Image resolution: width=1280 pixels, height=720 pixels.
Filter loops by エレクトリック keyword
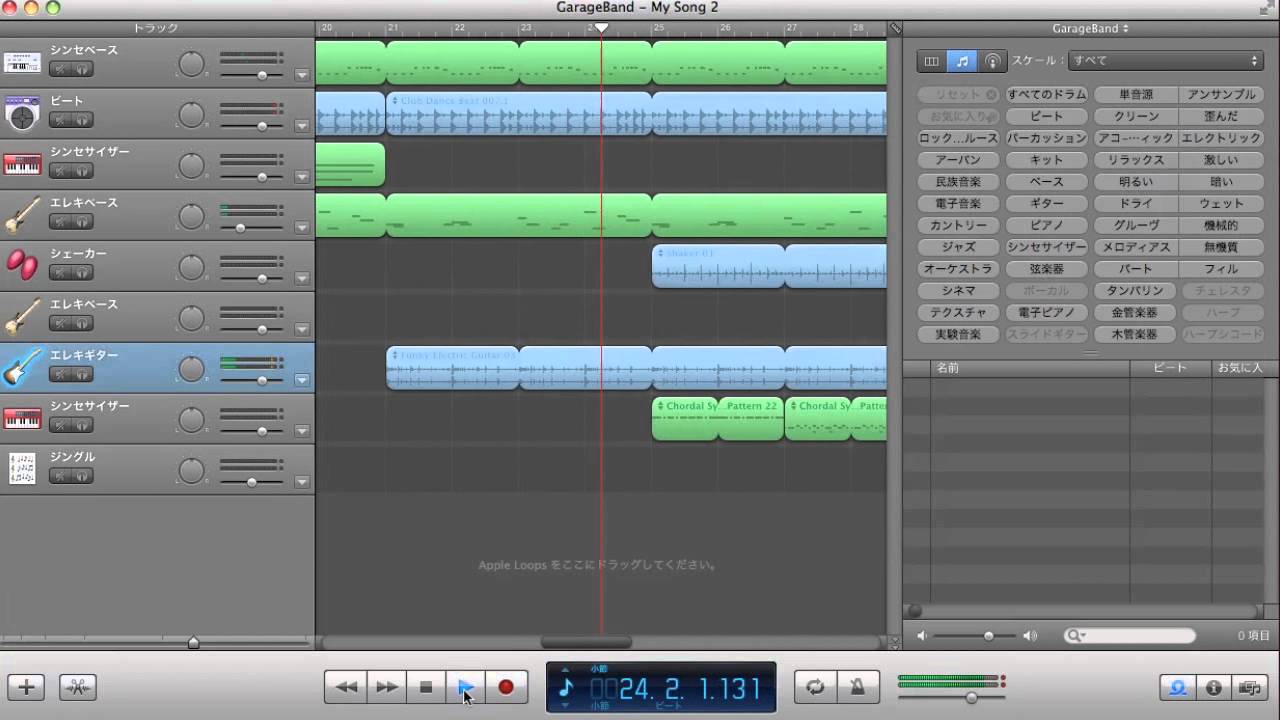1222,138
